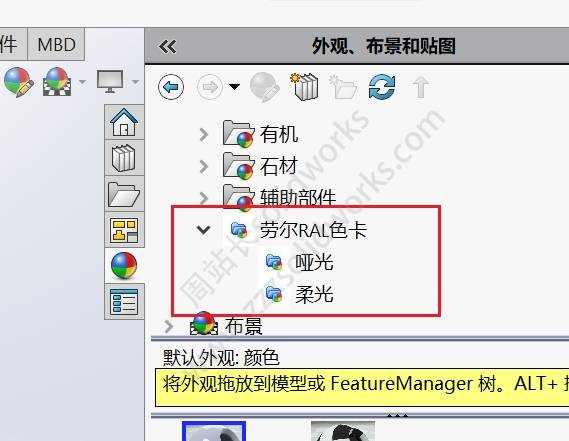The width and height of the screenshot is (569, 441).
Task: Switch to the MBD tab
Action: [x=56, y=44]
